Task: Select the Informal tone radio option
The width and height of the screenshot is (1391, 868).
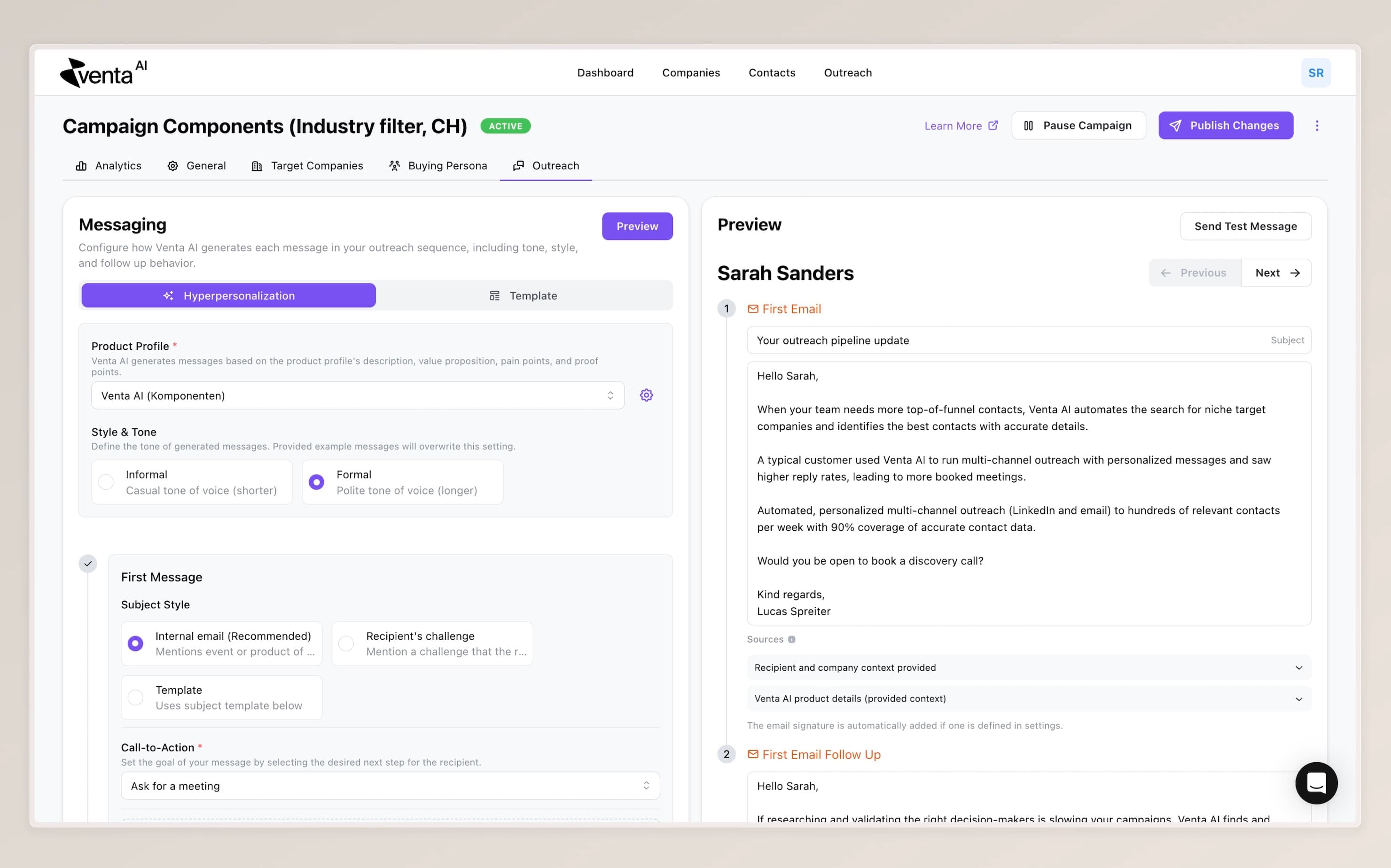Action: click(x=106, y=482)
